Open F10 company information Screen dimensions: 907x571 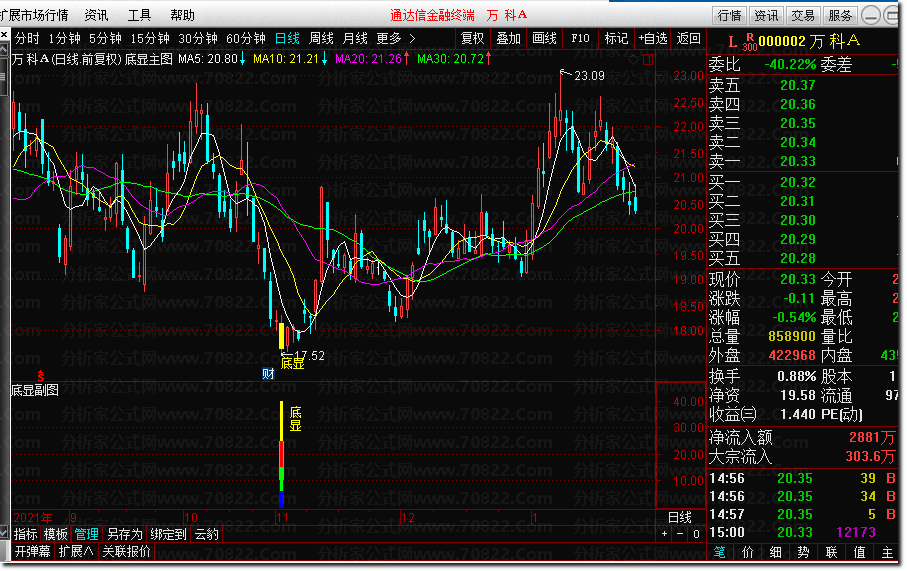(x=580, y=39)
